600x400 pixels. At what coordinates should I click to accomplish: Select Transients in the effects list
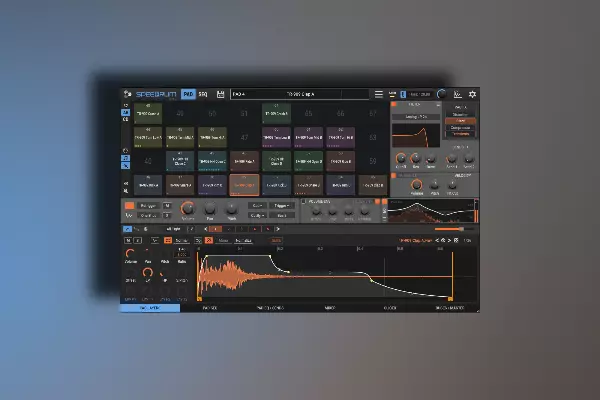[x=460, y=134]
